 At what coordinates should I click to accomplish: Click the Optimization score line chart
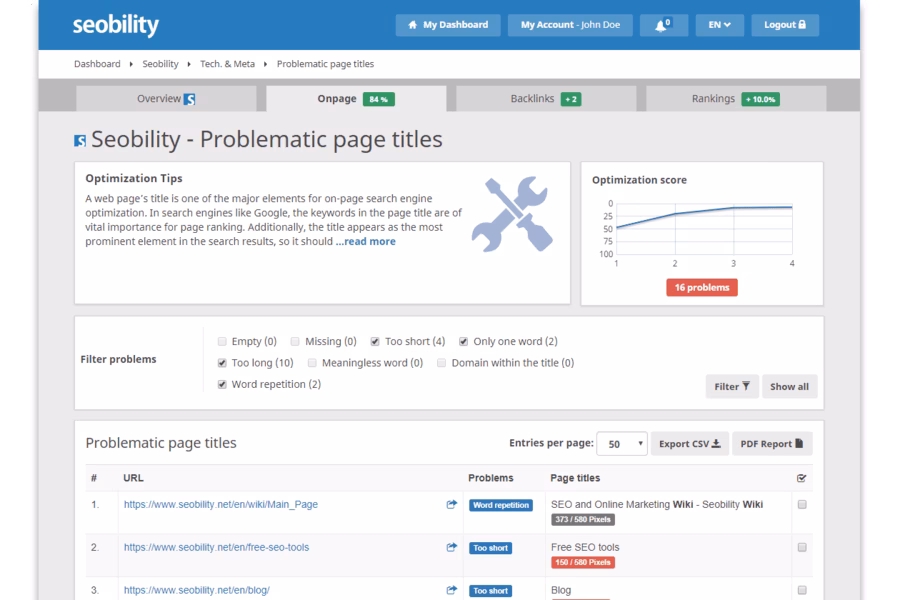pyautogui.click(x=704, y=228)
